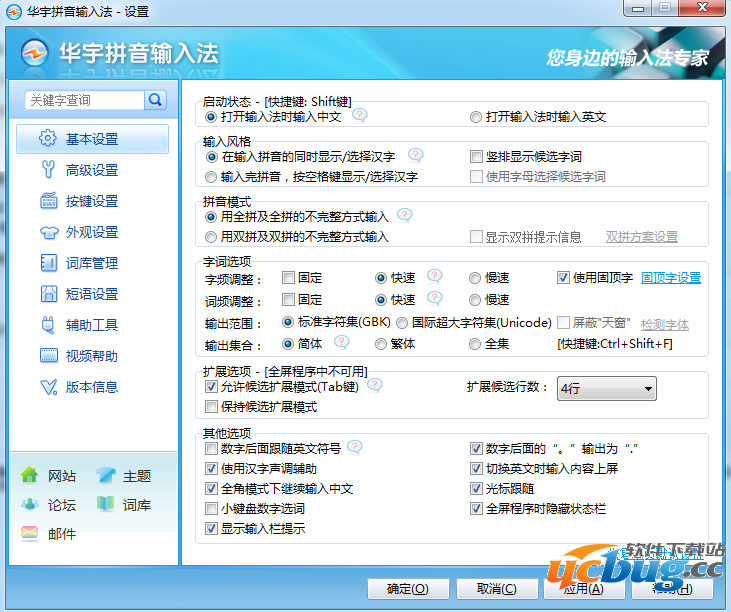731x612 pixels.
Task: Switch to 版本信息 menu label
Action: pyautogui.click(x=92, y=387)
